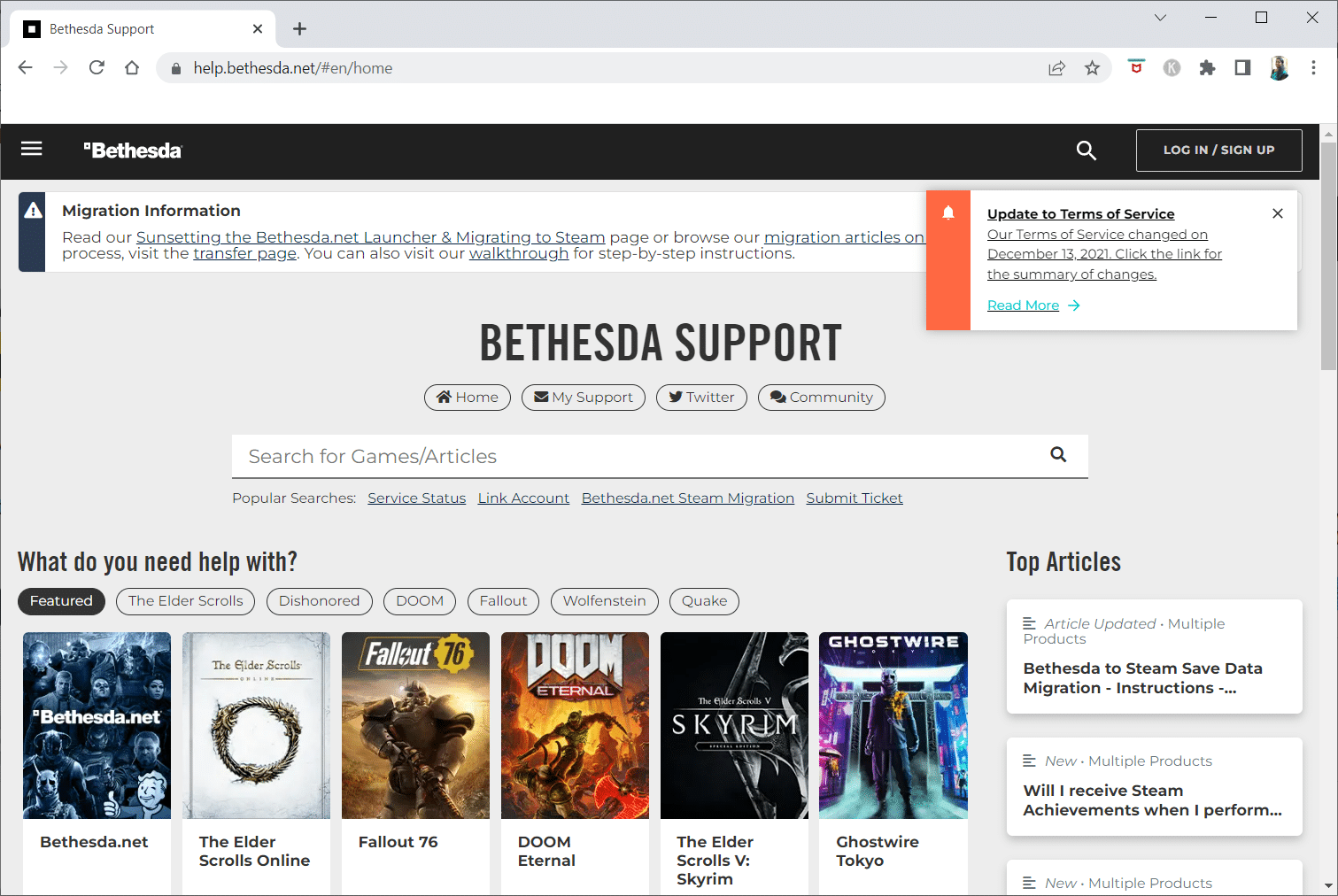
Task: Open Service Status popular search
Action: [x=416, y=498]
